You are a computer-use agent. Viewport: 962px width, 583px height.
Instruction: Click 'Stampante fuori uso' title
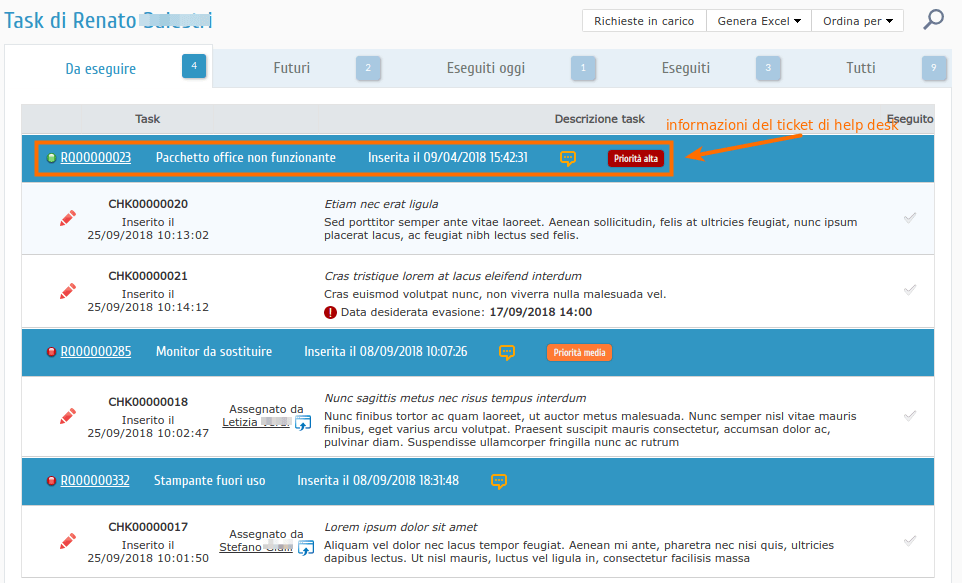coord(209,481)
